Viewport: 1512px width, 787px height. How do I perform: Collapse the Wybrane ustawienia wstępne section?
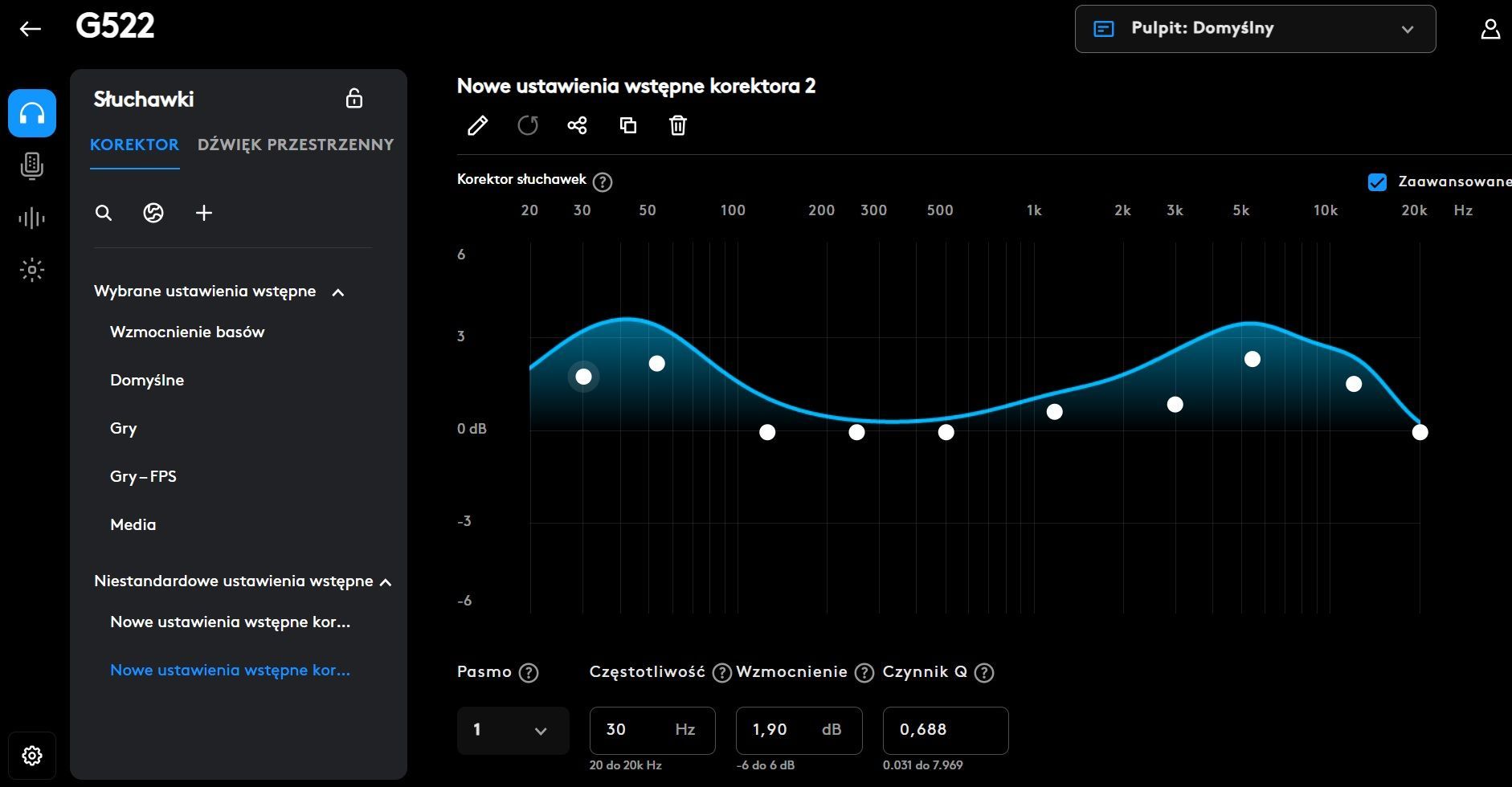click(x=338, y=292)
